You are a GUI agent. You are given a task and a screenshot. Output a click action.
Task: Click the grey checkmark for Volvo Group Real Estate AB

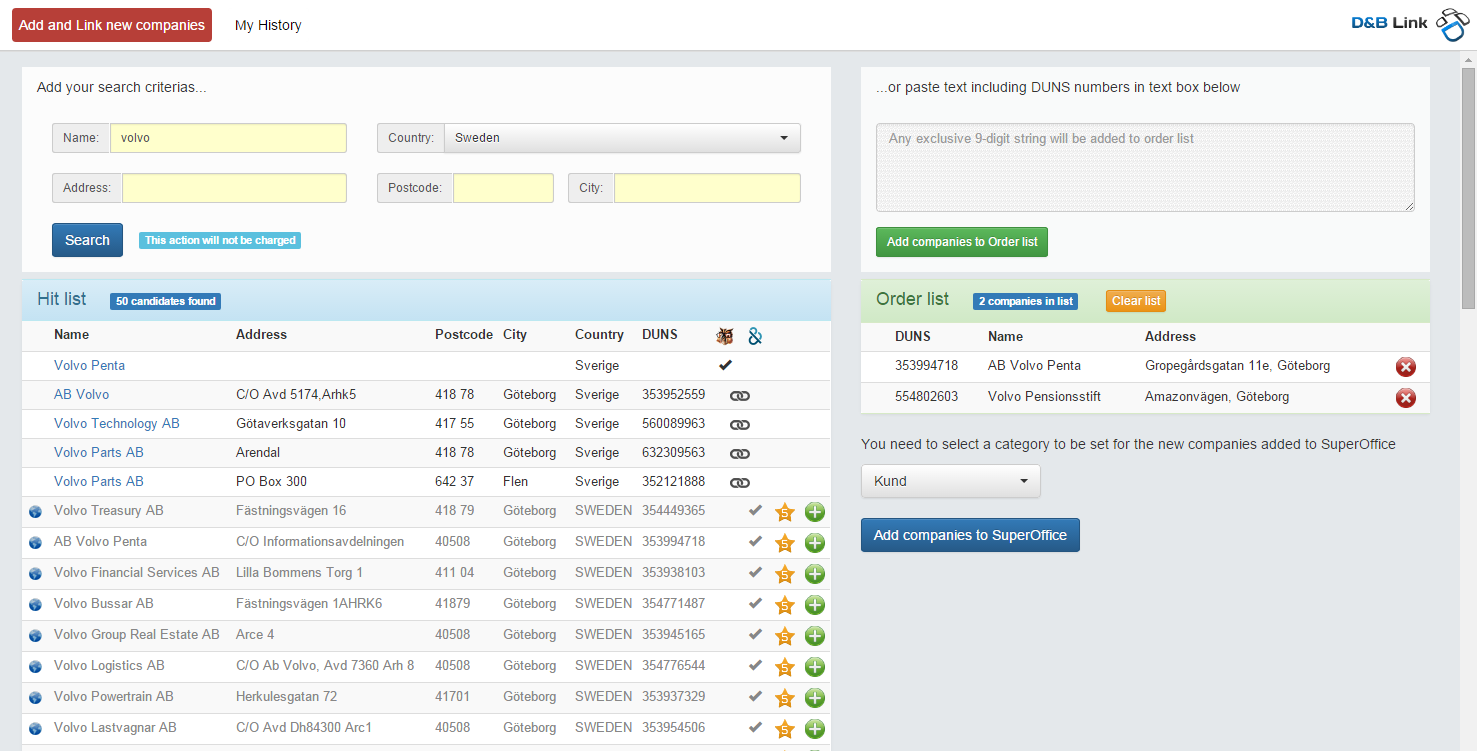pyautogui.click(x=755, y=634)
